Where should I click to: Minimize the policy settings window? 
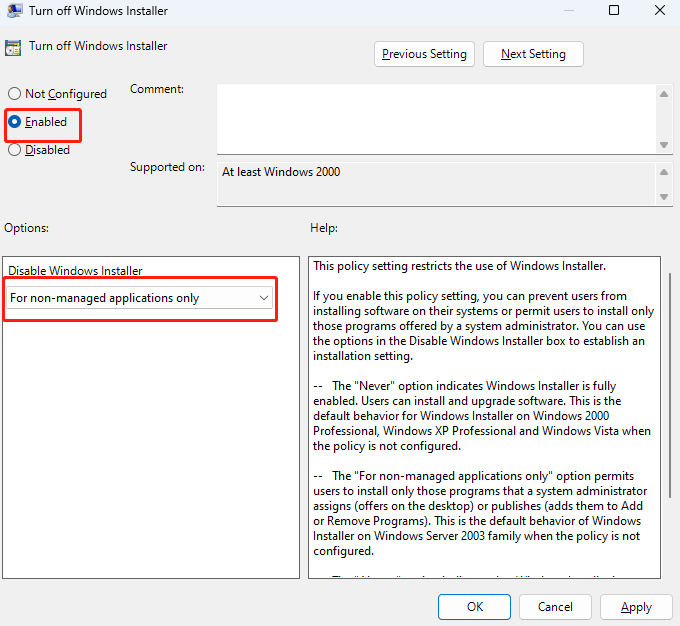pos(569,10)
